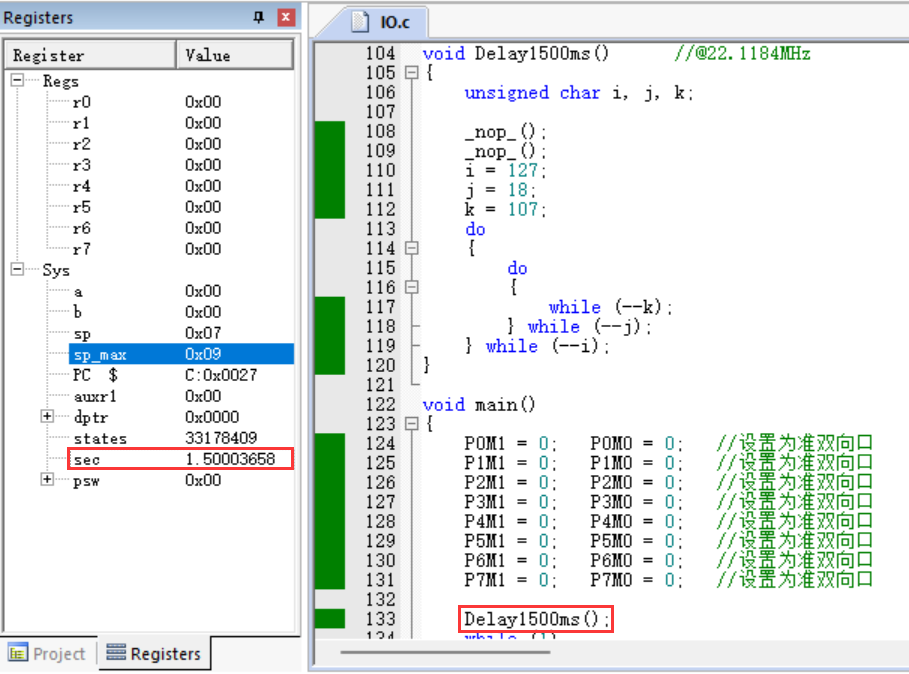
Task: Close the Registers panel with the red X
Action: click(x=286, y=17)
